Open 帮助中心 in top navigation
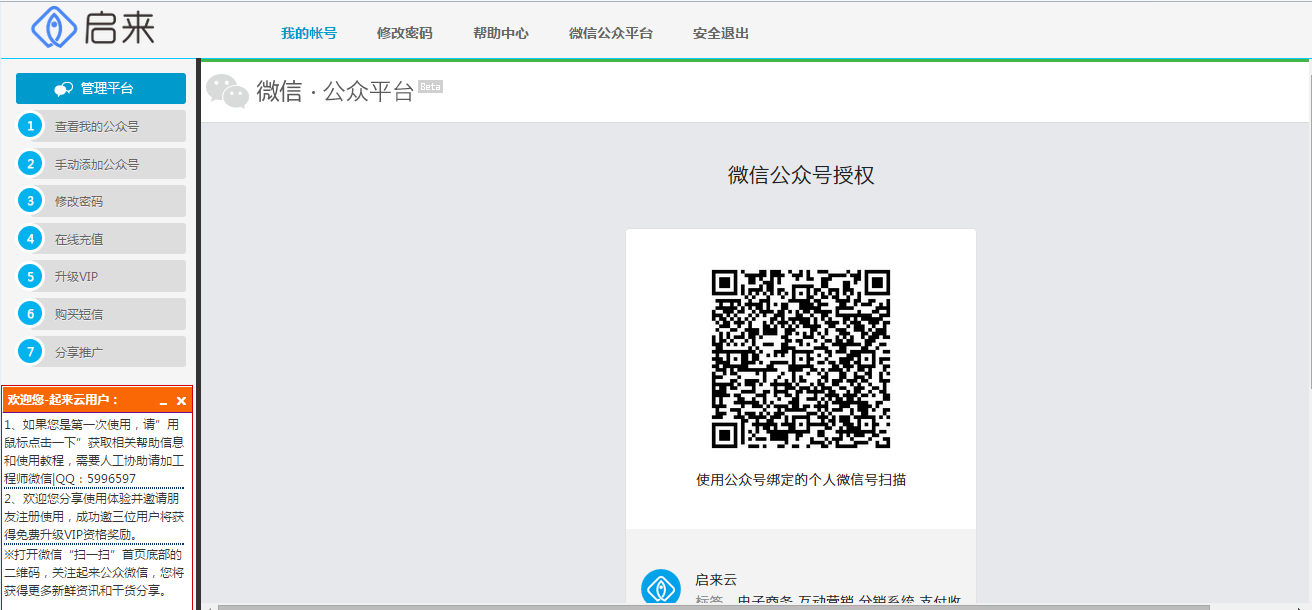This screenshot has height=610, width=1312. 501,33
